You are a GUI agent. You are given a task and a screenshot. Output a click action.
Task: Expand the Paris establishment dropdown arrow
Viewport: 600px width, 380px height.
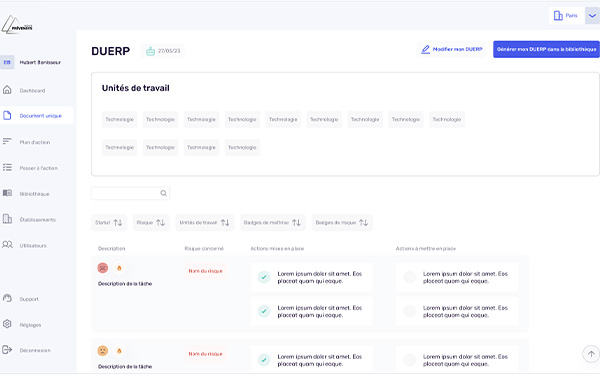[x=592, y=16]
